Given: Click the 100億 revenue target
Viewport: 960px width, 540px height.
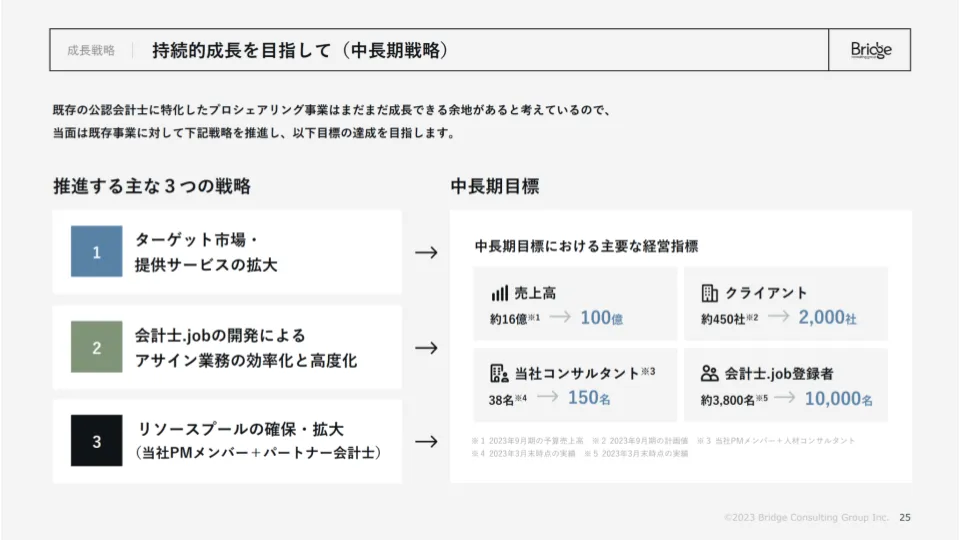Looking at the screenshot, I should tap(601, 318).
